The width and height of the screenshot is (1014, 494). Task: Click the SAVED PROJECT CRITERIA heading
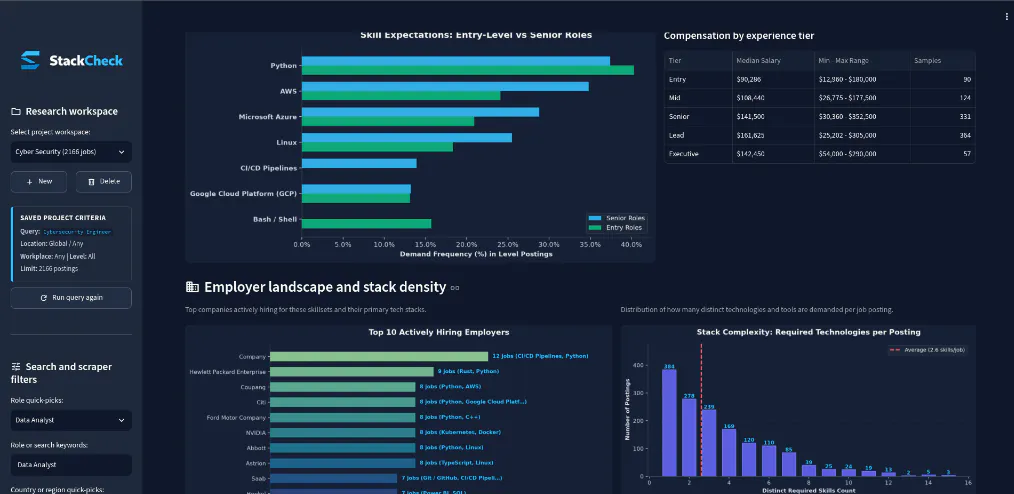(x=63, y=218)
